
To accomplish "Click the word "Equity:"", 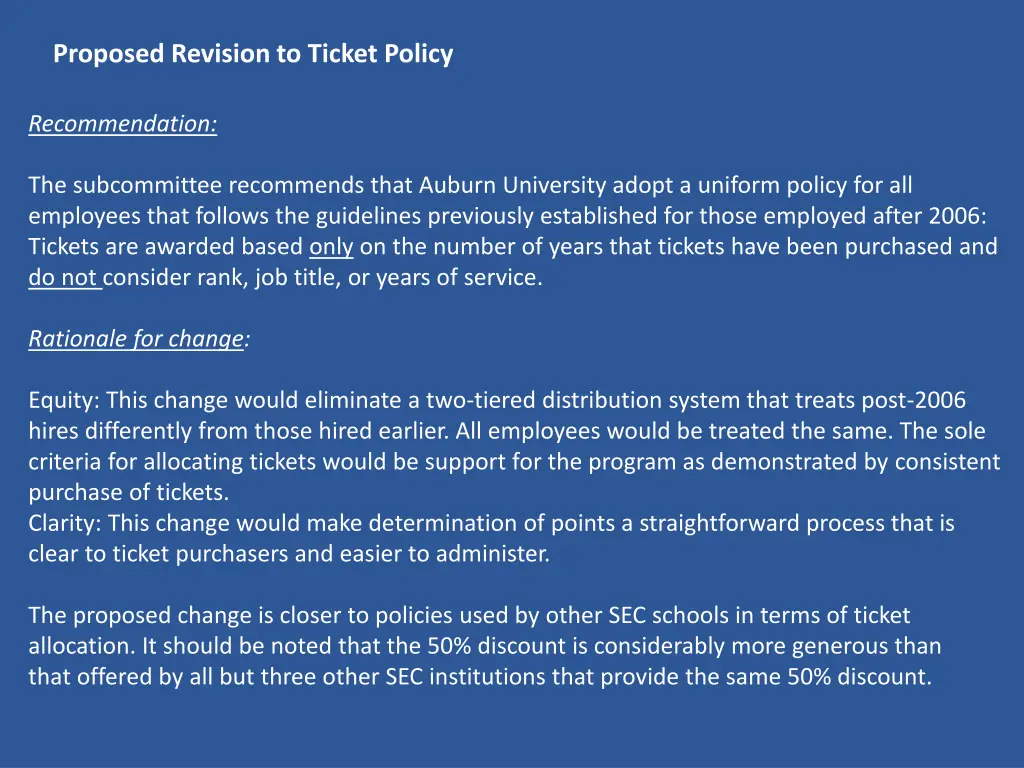I will [64, 401].
